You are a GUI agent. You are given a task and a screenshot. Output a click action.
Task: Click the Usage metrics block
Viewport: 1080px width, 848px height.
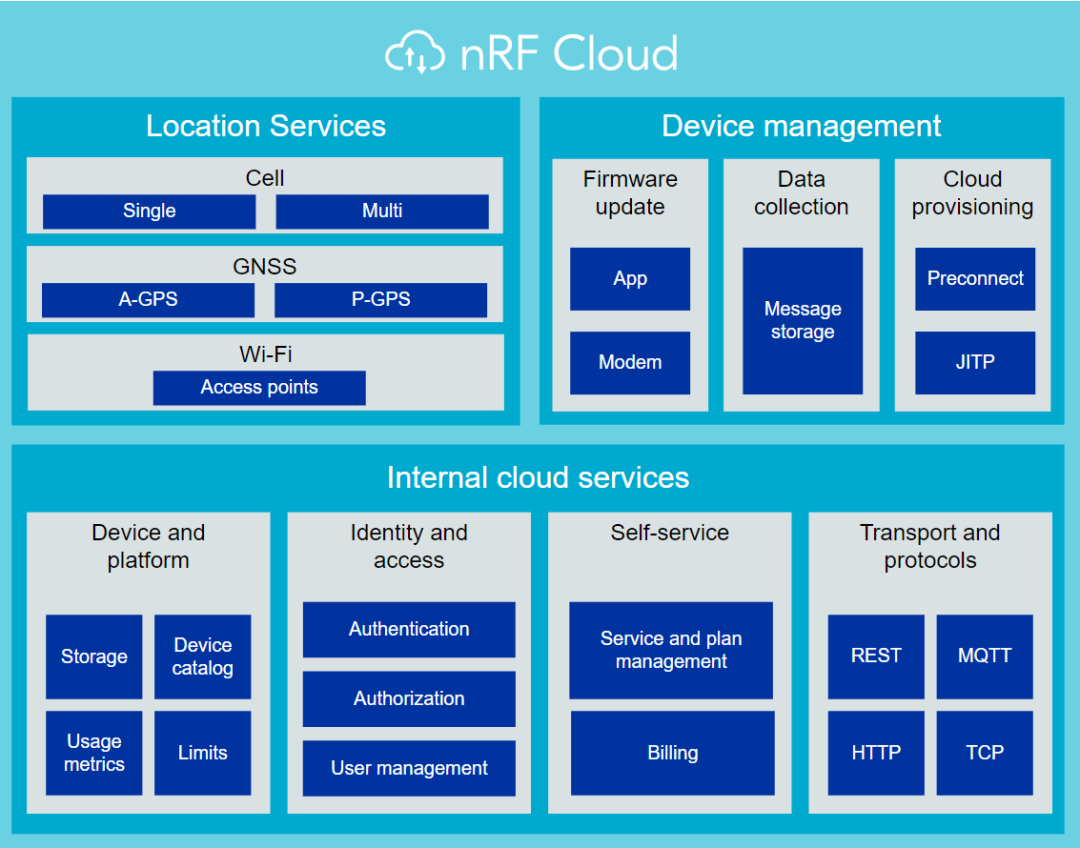tap(94, 752)
